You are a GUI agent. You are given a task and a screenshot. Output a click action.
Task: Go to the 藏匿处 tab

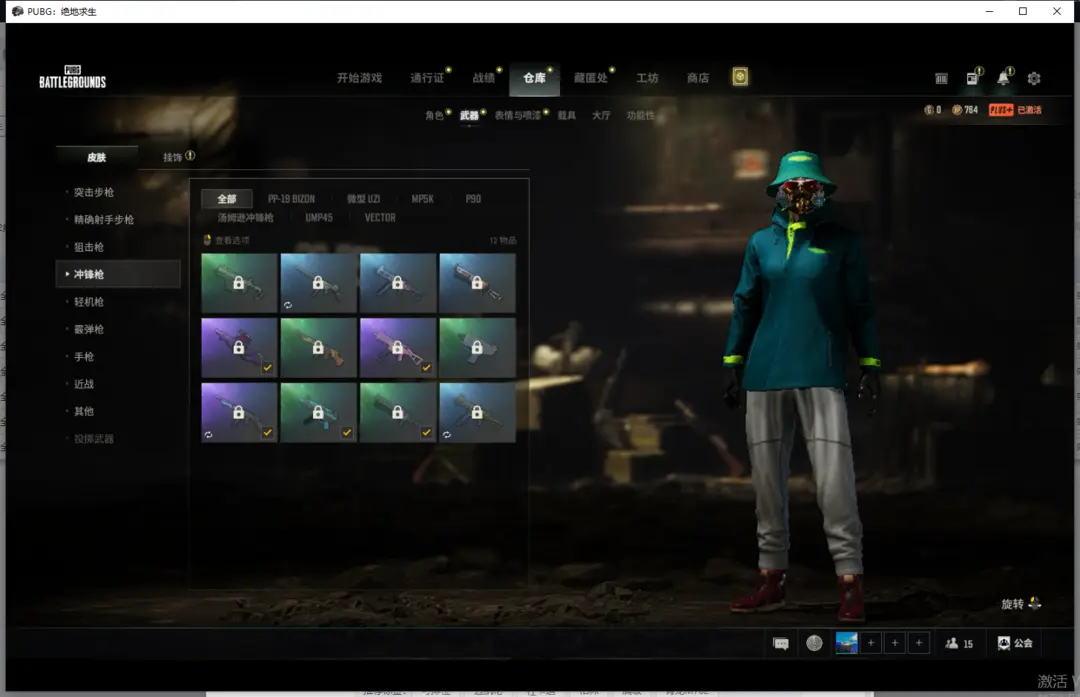pos(591,78)
